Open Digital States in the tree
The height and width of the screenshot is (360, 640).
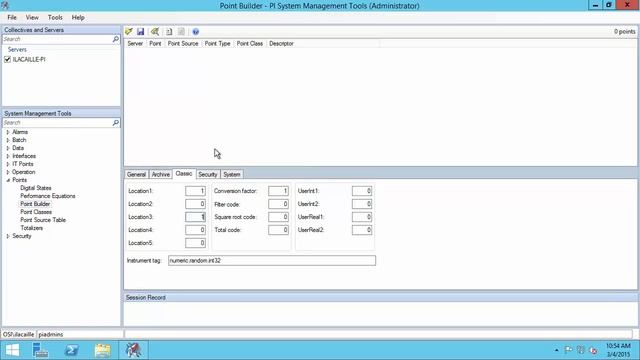36,188
